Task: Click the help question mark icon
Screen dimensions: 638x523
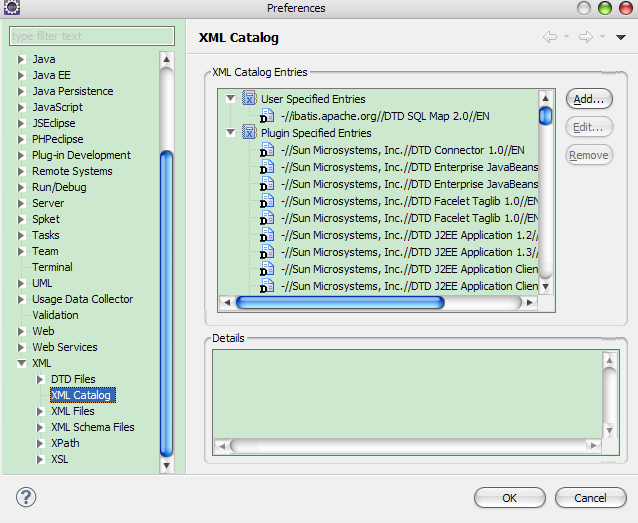Action: (x=26, y=497)
